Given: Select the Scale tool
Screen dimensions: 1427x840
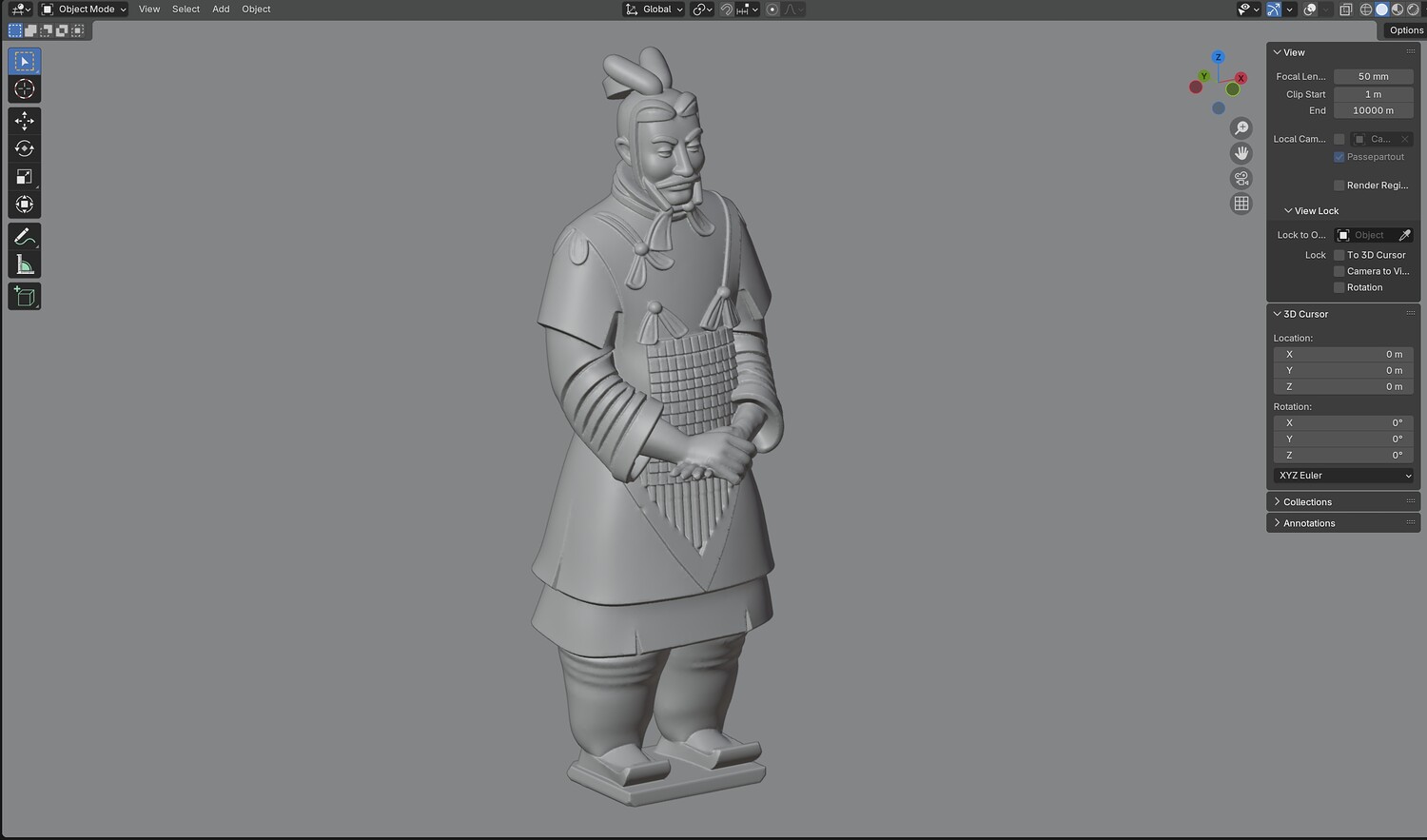Looking at the screenshot, I should [25, 177].
